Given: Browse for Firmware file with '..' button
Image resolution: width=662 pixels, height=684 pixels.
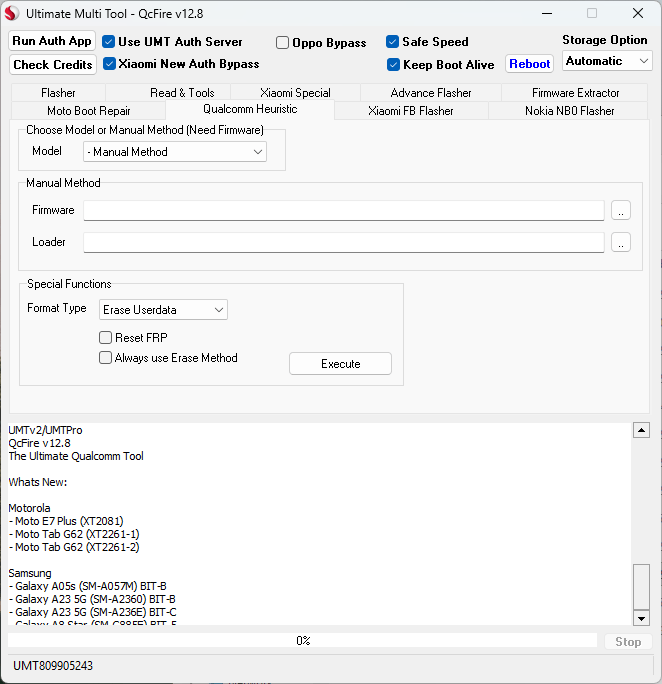Looking at the screenshot, I should (621, 210).
